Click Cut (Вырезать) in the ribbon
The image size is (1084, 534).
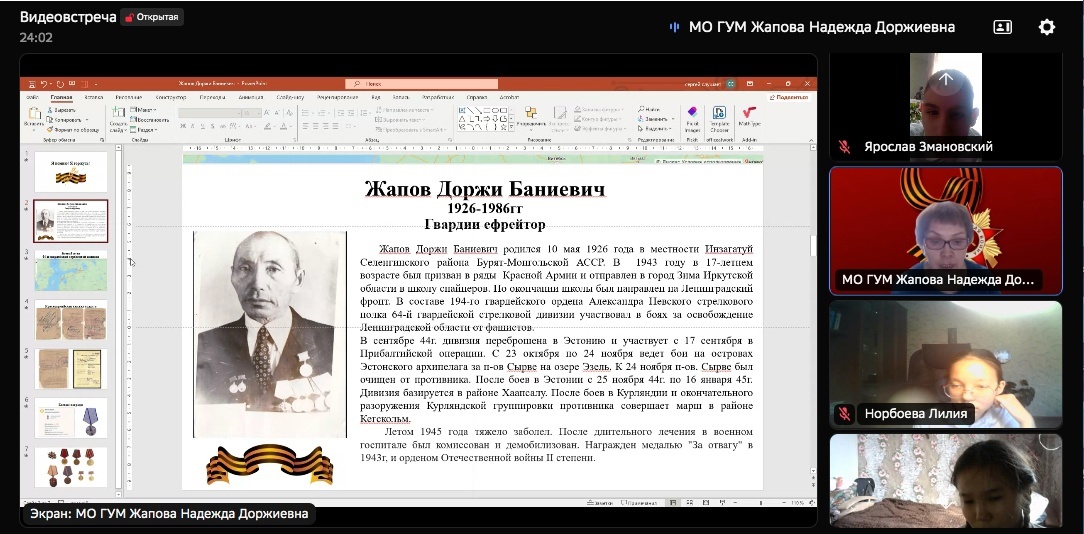(61, 110)
